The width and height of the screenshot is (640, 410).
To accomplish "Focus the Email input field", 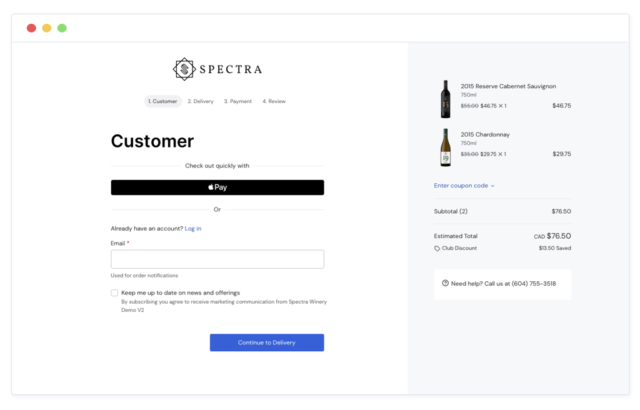I will [x=217, y=259].
